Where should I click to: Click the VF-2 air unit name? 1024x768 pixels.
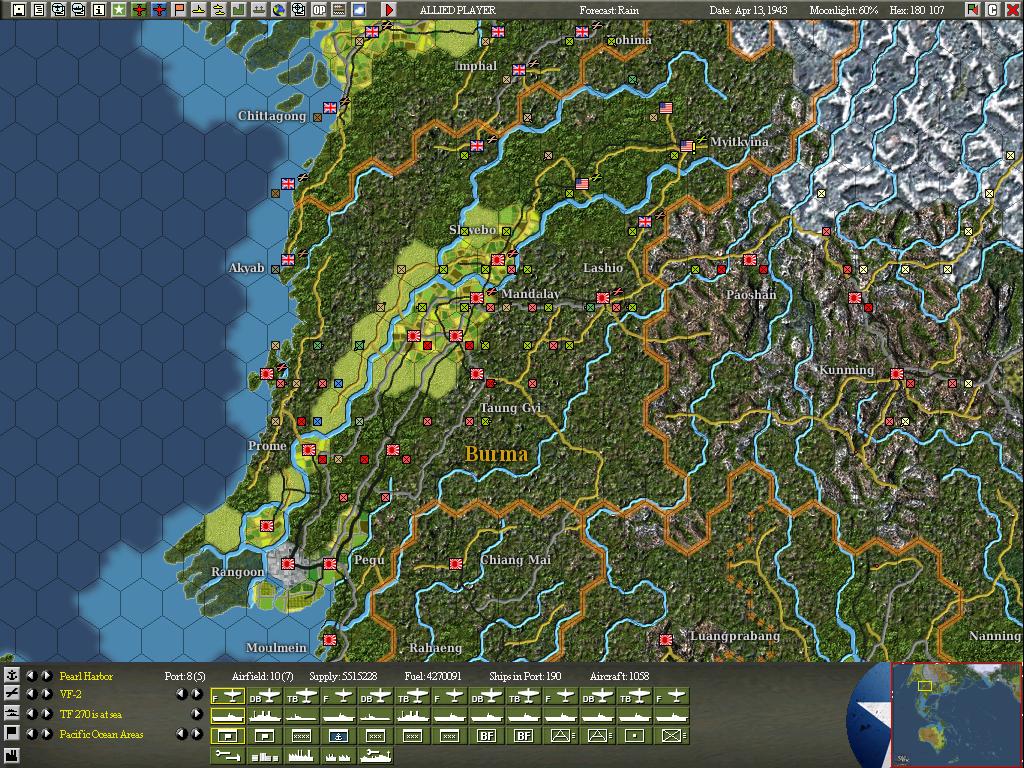pyautogui.click(x=70, y=695)
